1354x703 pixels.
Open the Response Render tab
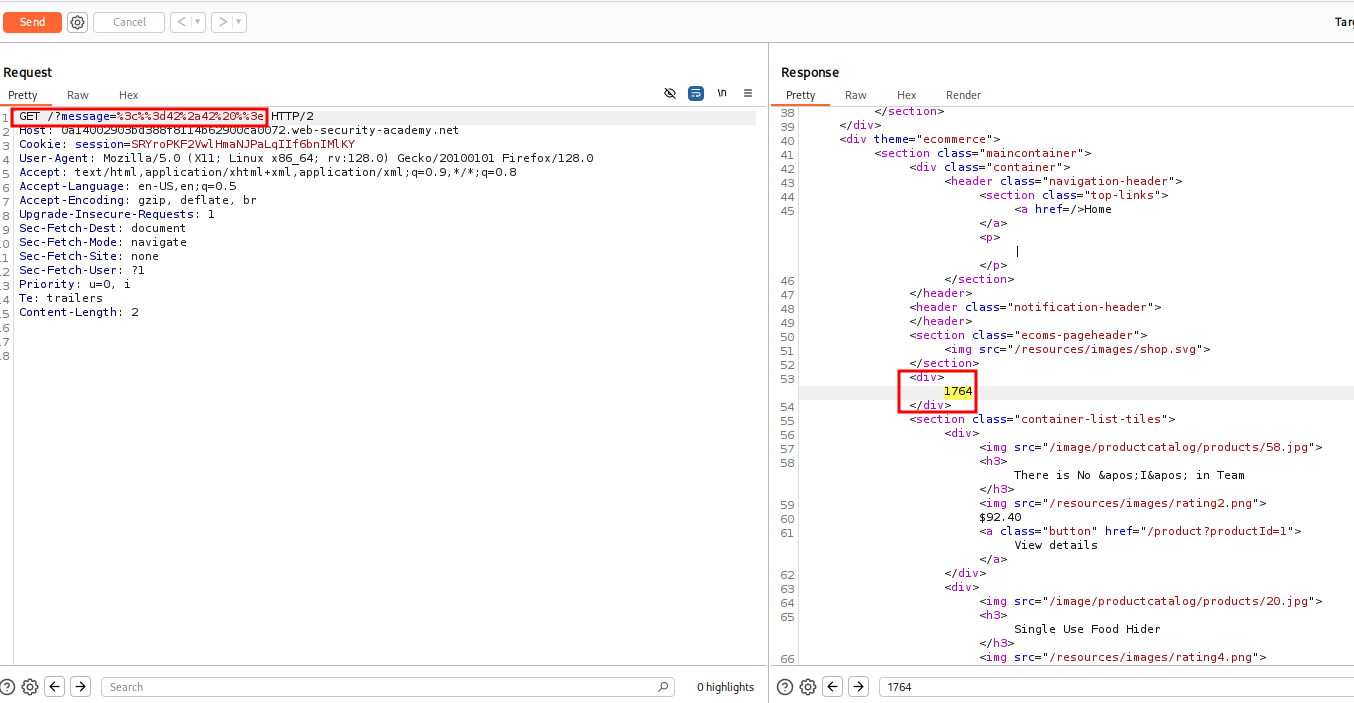(964, 95)
